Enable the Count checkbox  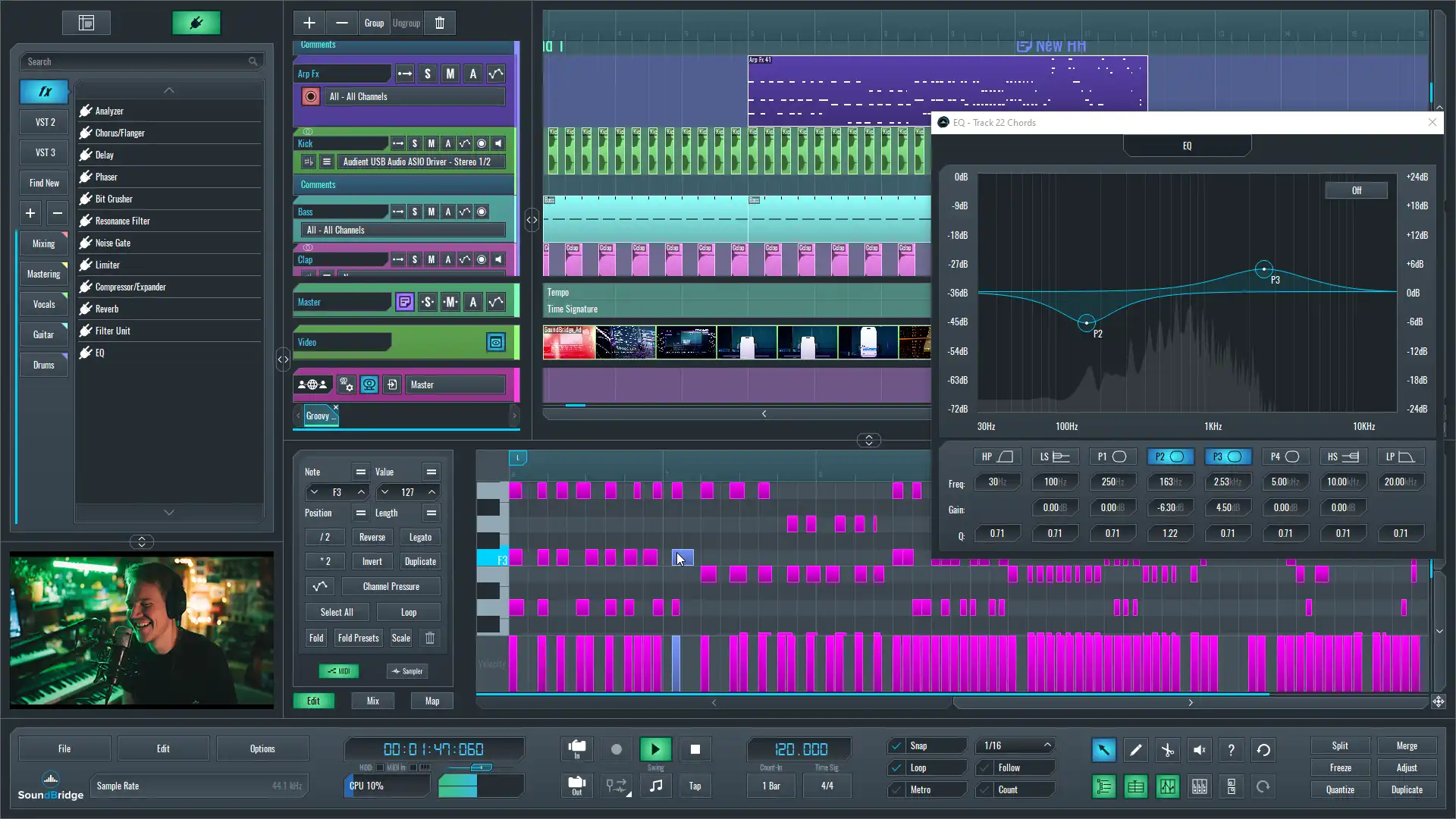(x=986, y=790)
